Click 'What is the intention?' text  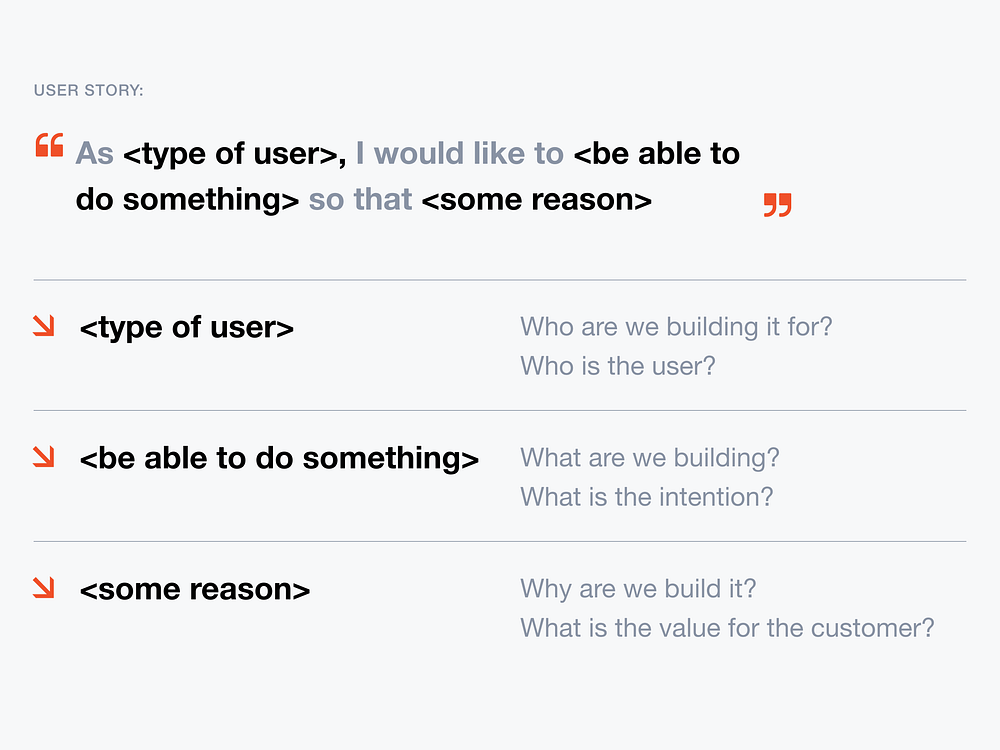[x=647, y=497]
